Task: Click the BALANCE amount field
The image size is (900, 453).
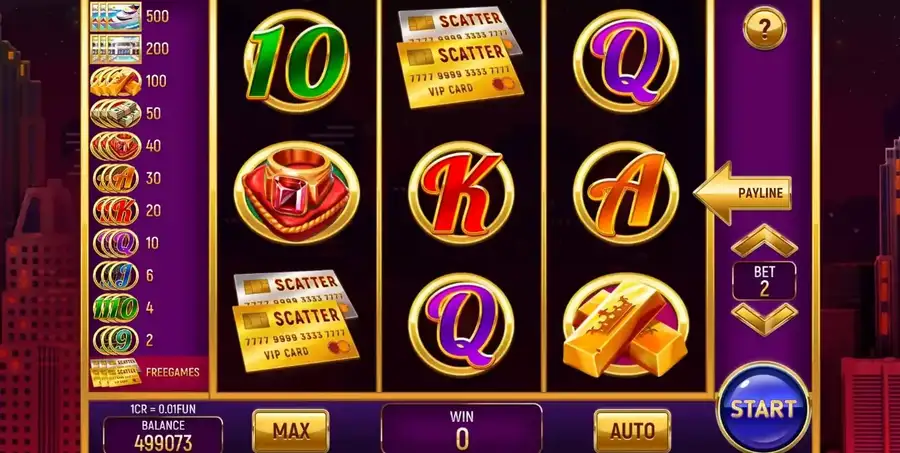Action: 163,436
